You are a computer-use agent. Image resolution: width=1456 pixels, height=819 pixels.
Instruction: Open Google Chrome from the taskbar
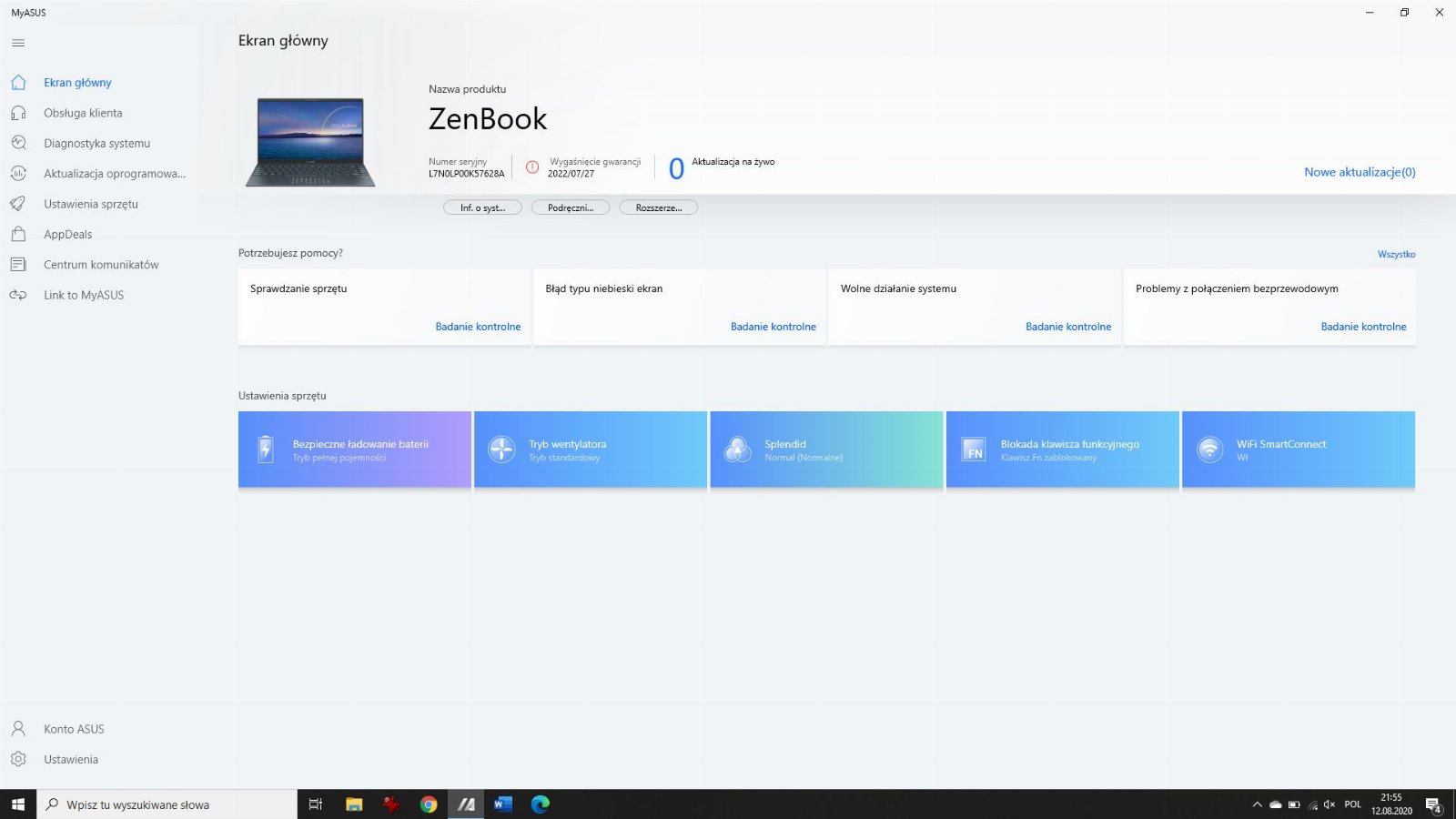pos(429,804)
